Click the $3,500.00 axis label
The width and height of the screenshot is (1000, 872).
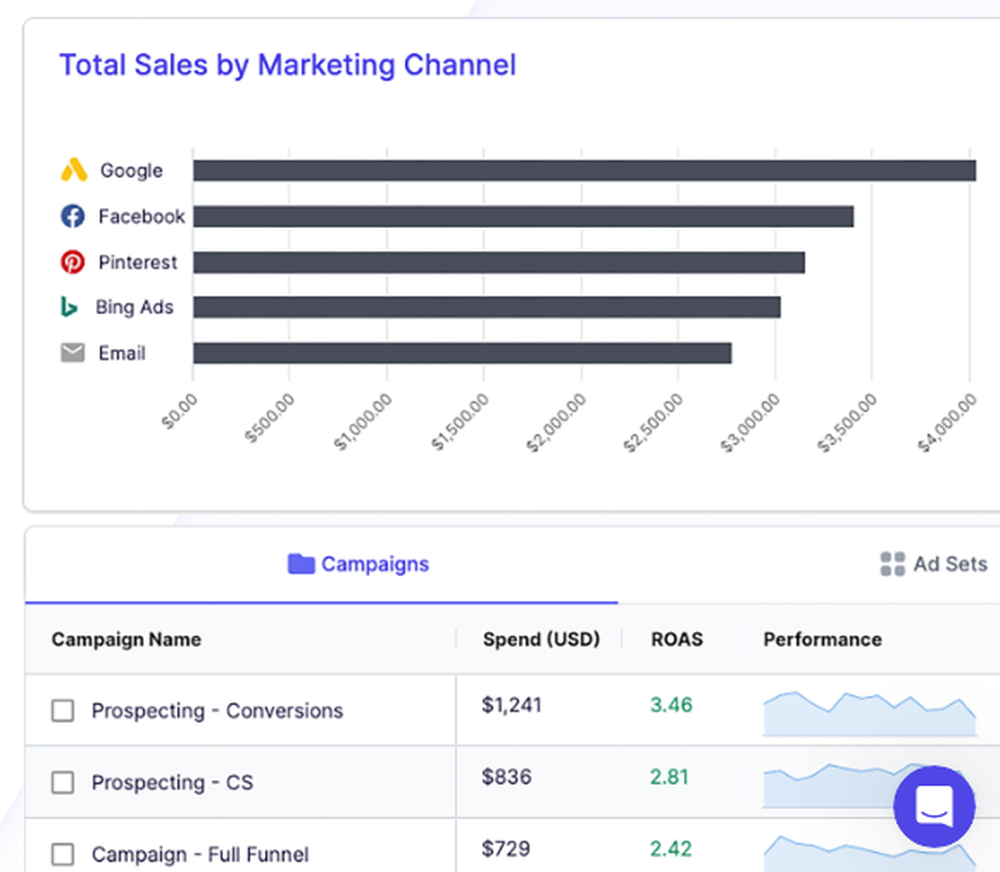pyautogui.click(x=848, y=422)
